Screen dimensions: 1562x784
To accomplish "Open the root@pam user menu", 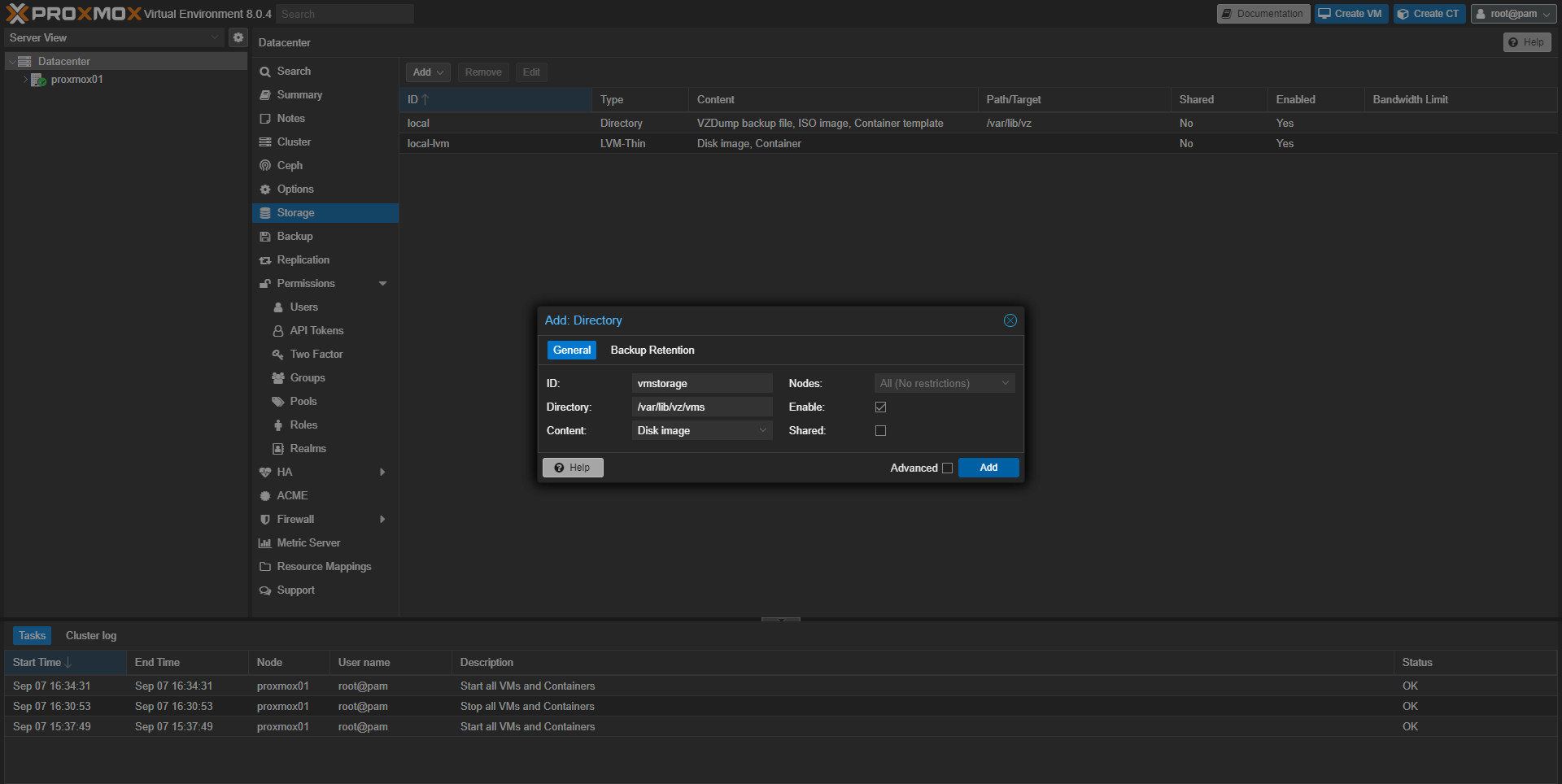I will click(1513, 14).
